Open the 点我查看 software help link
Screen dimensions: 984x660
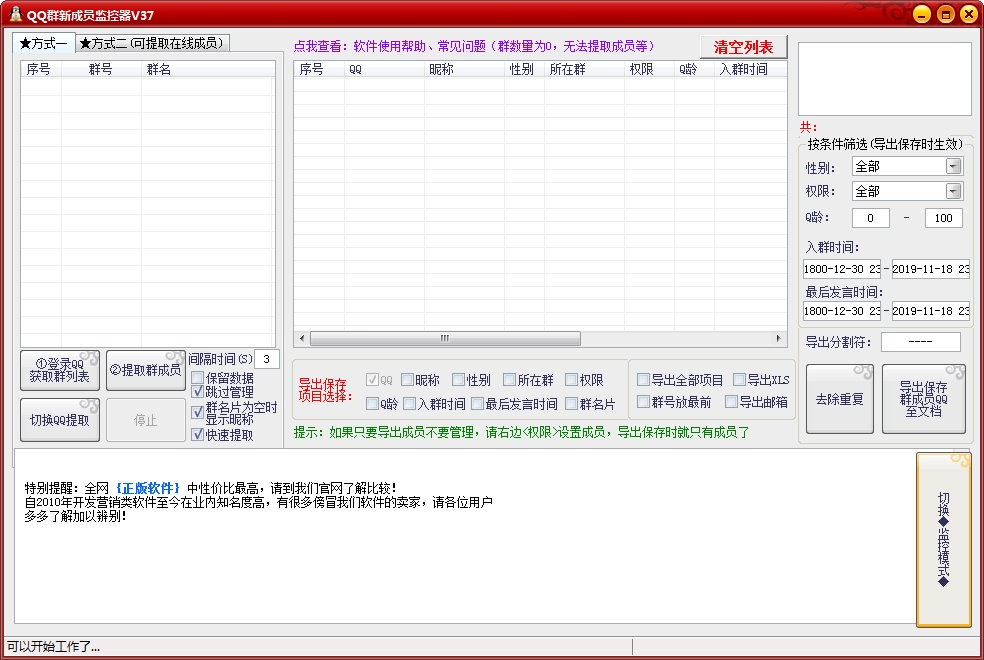[474, 46]
